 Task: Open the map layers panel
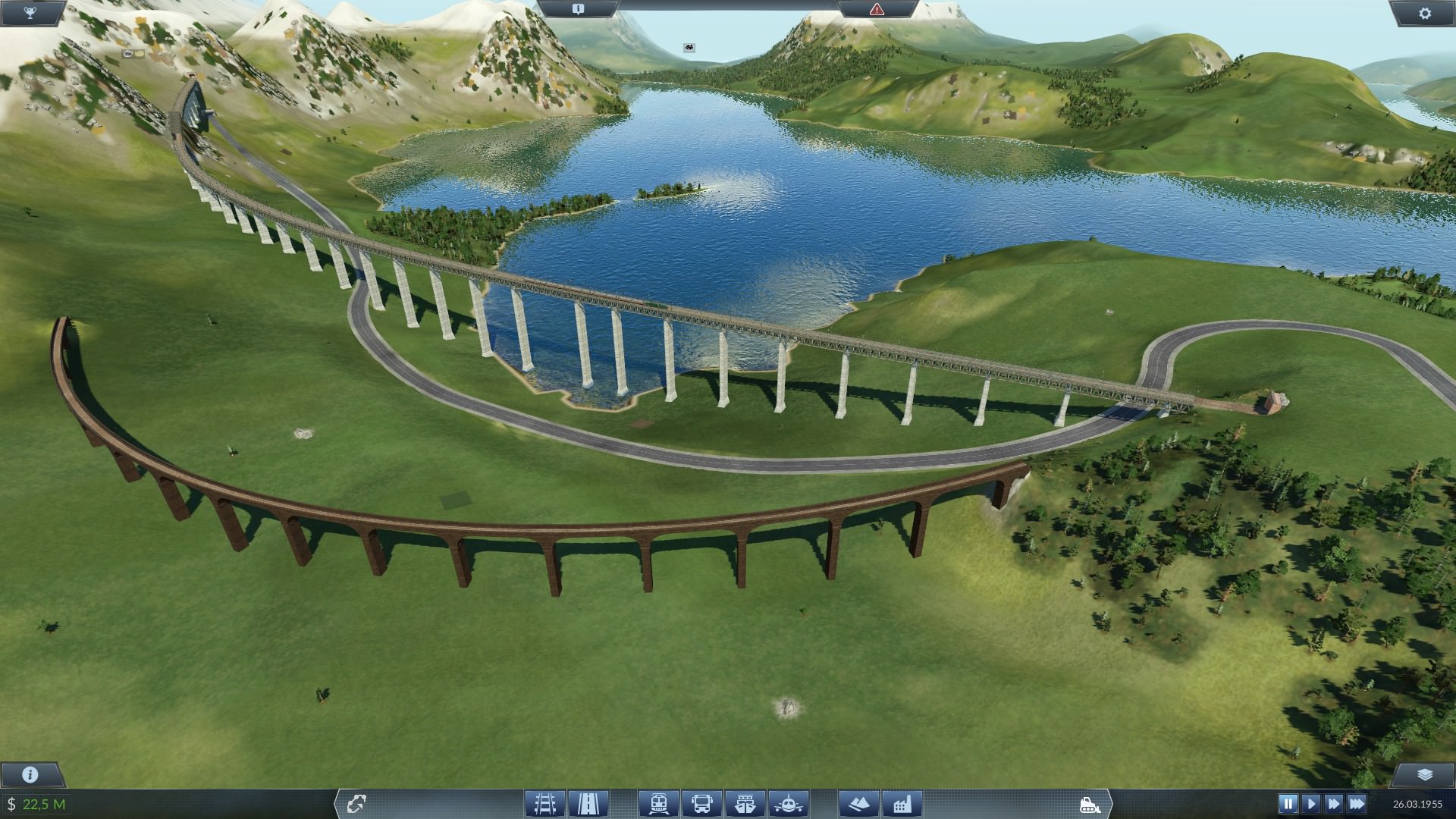click(x=1425, y=774)
